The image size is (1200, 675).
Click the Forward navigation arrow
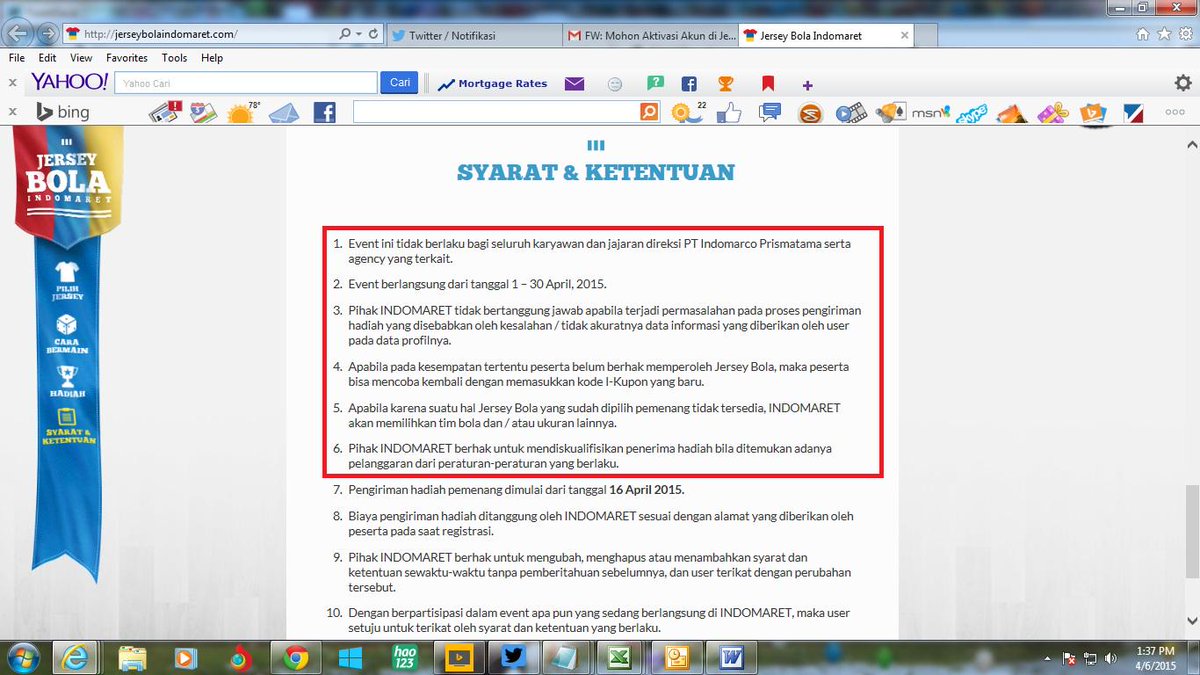point(47,34)
